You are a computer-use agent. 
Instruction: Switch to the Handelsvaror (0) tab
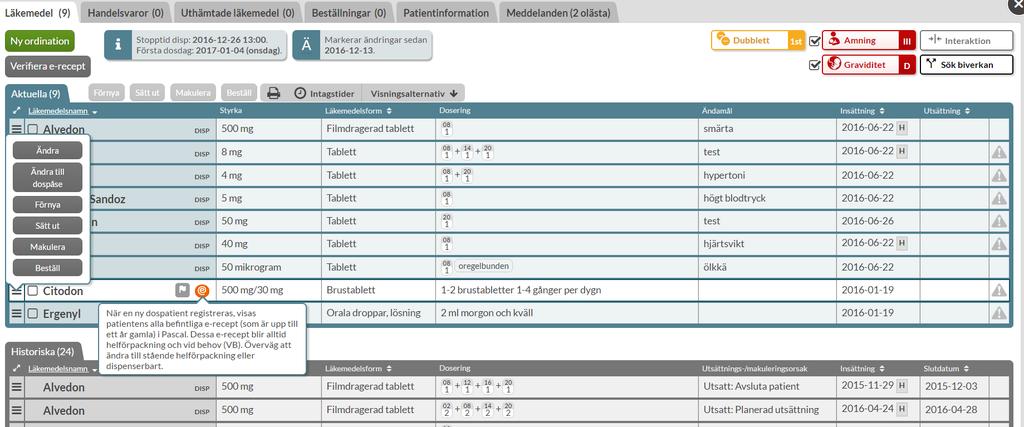tap(125, 12)
